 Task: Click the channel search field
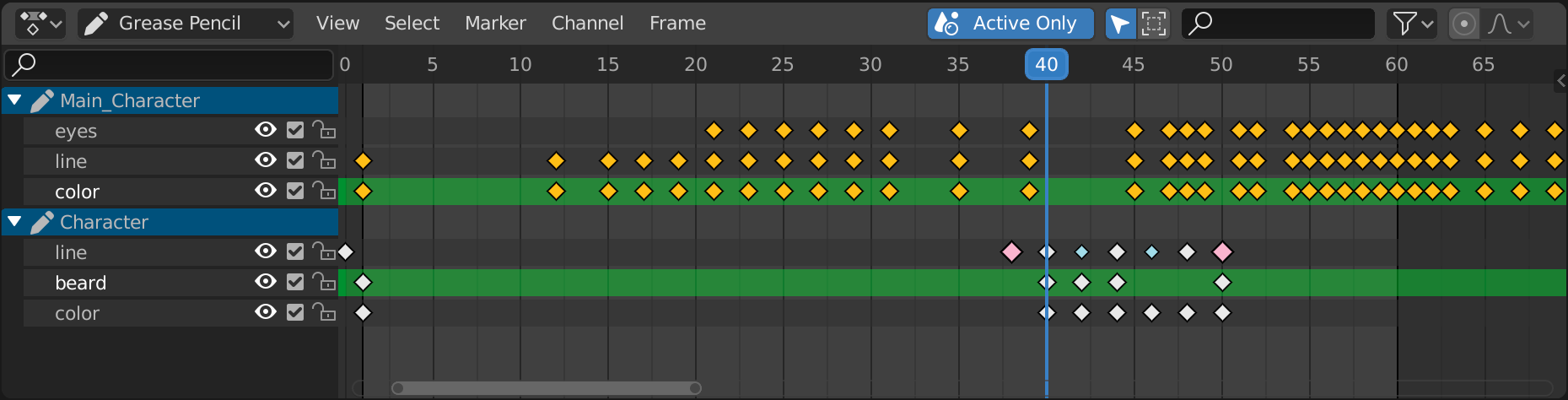coord(169,64)
